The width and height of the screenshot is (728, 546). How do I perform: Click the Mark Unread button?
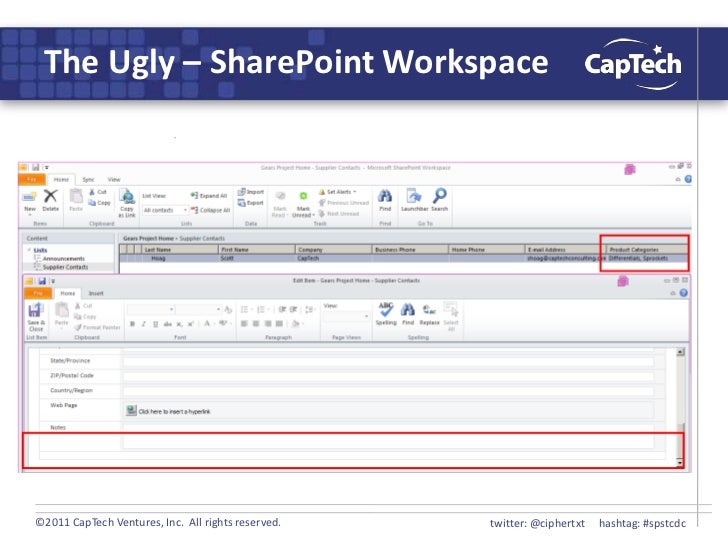(303, 204)
